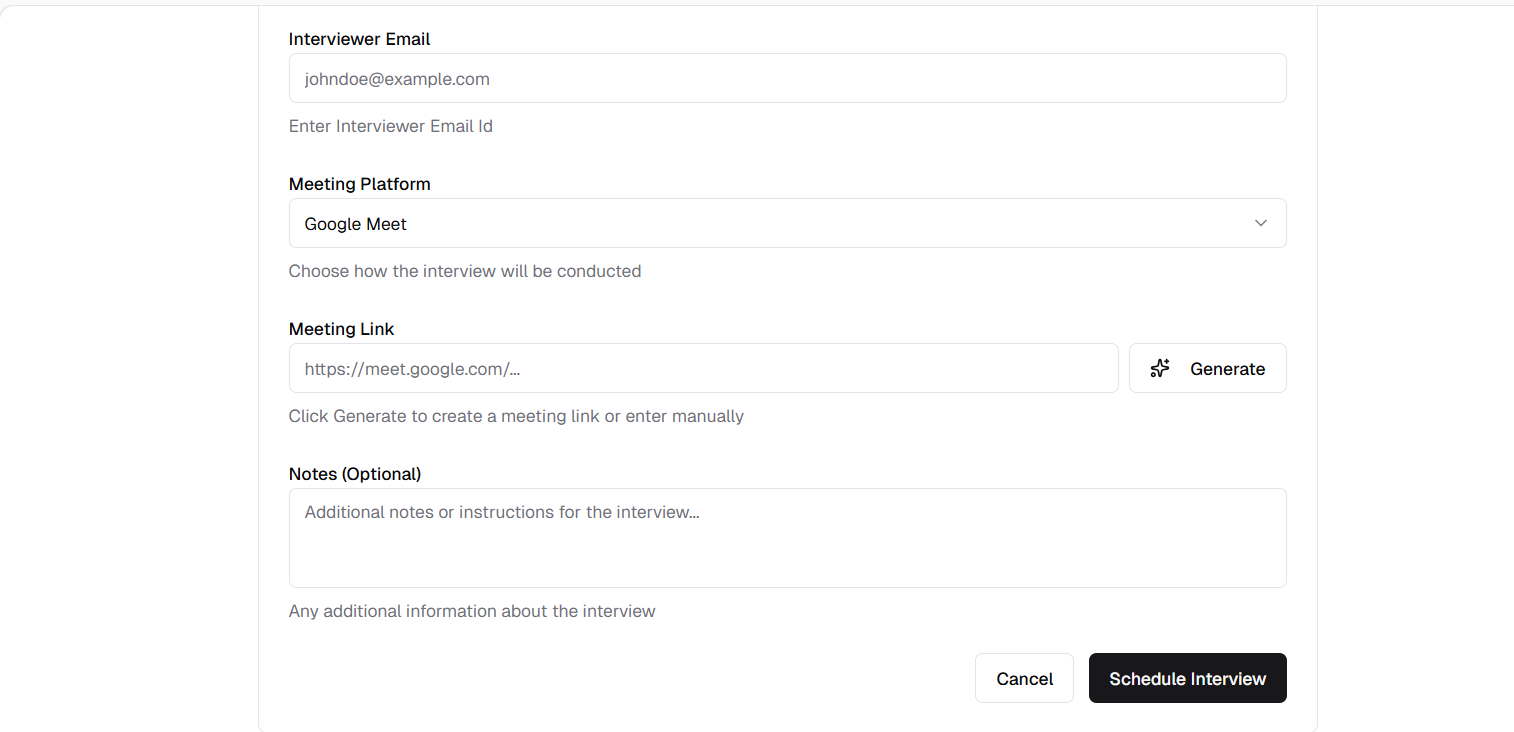Click the johndoe@example.com placeholder text
The height and width of the screenshot is (732, 1514).
[397, 79]
